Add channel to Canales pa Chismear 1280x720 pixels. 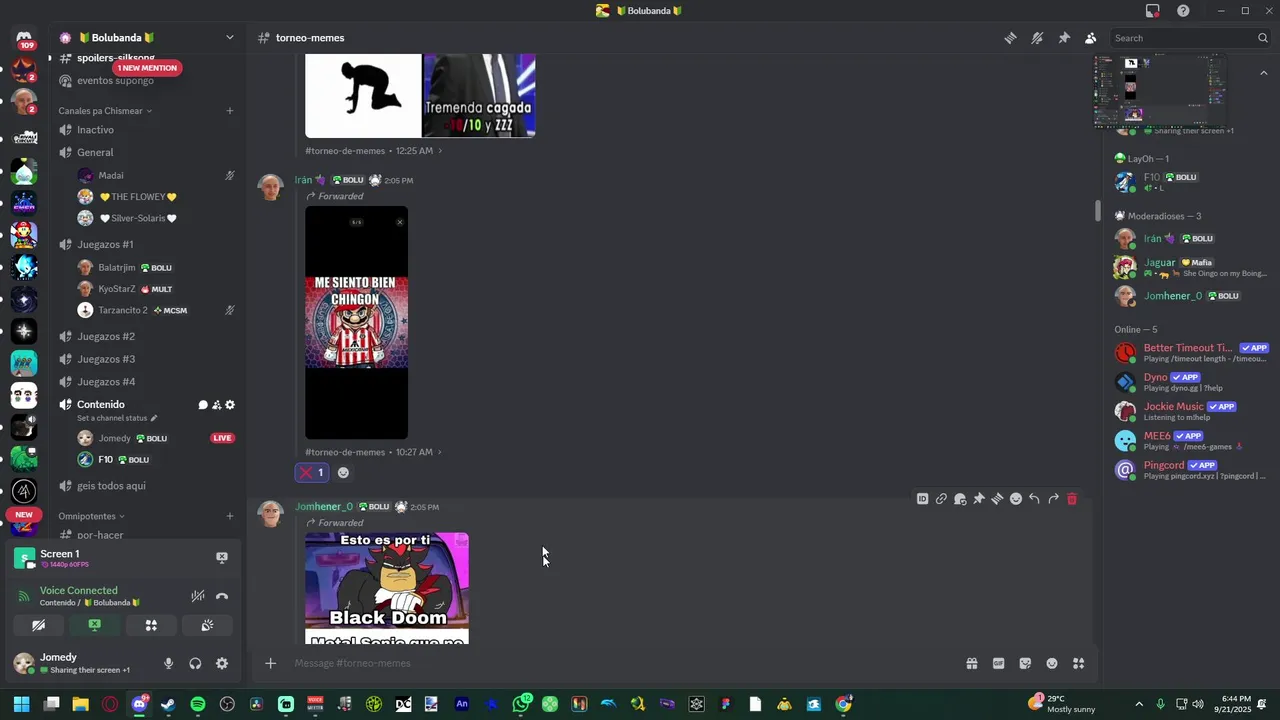coord(229,111)
